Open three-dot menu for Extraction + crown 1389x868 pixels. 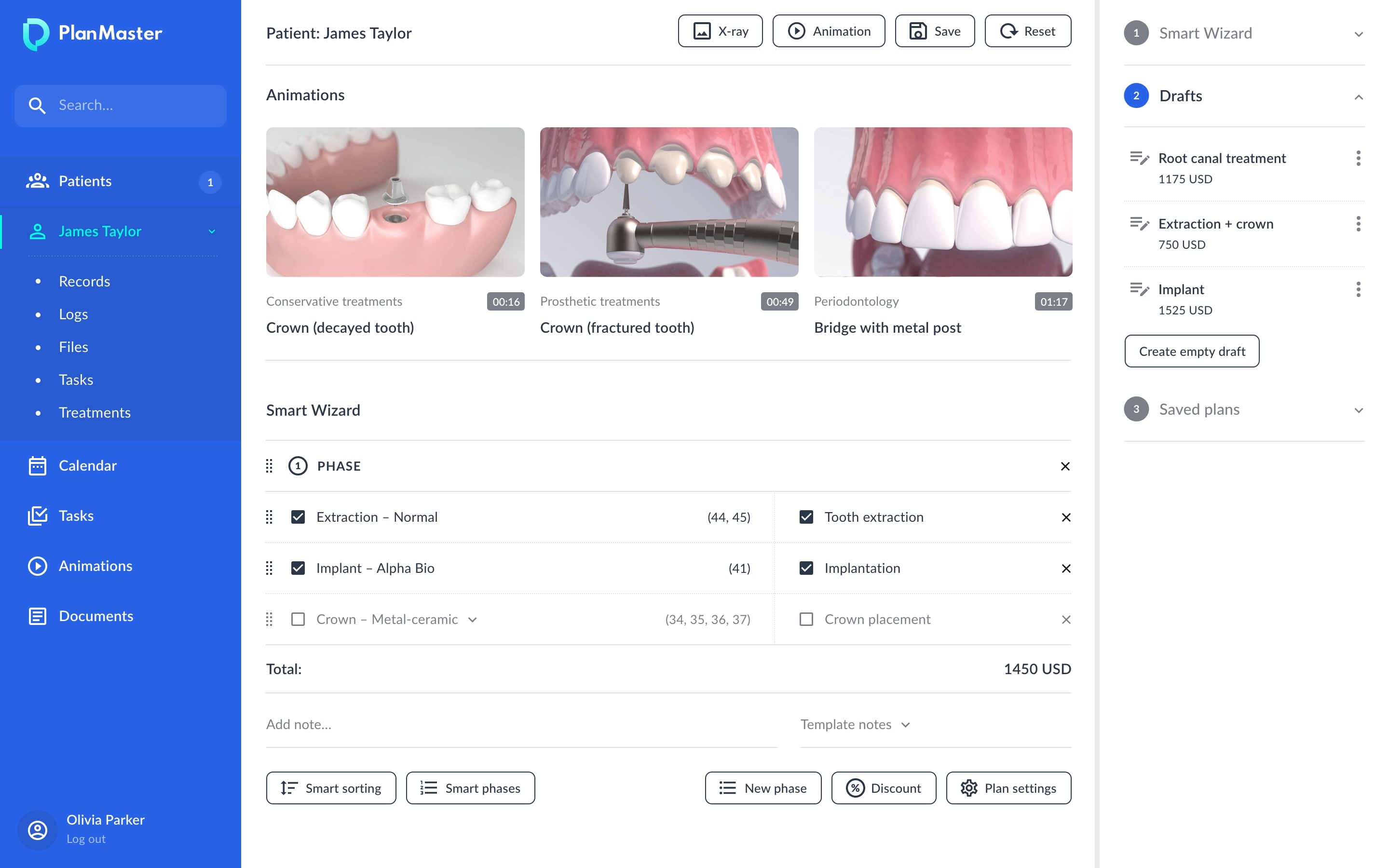pyautogui.click(x=1358, y=224)
